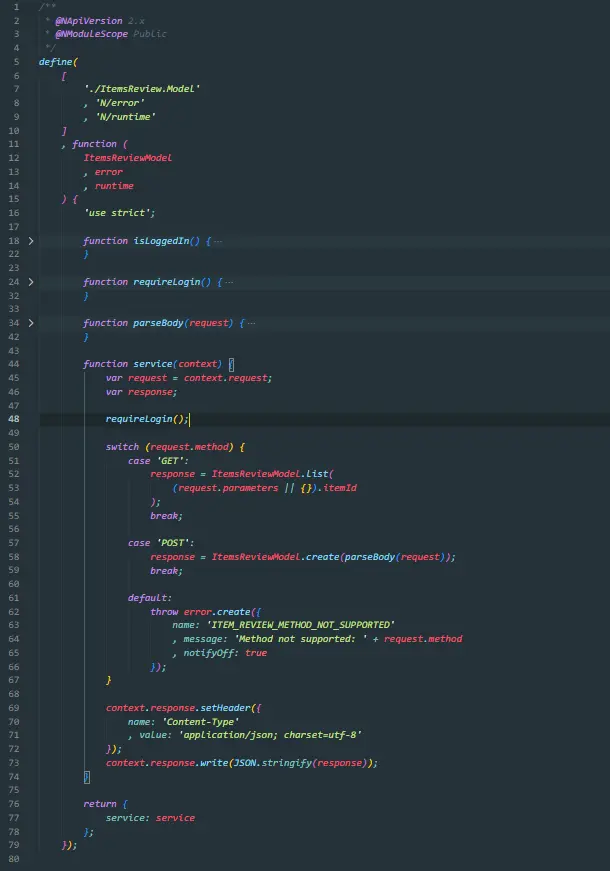Click 'context.response.setHeader' call
The height and width of the screenshot is (871, 610).
click(x=178, y=708)
